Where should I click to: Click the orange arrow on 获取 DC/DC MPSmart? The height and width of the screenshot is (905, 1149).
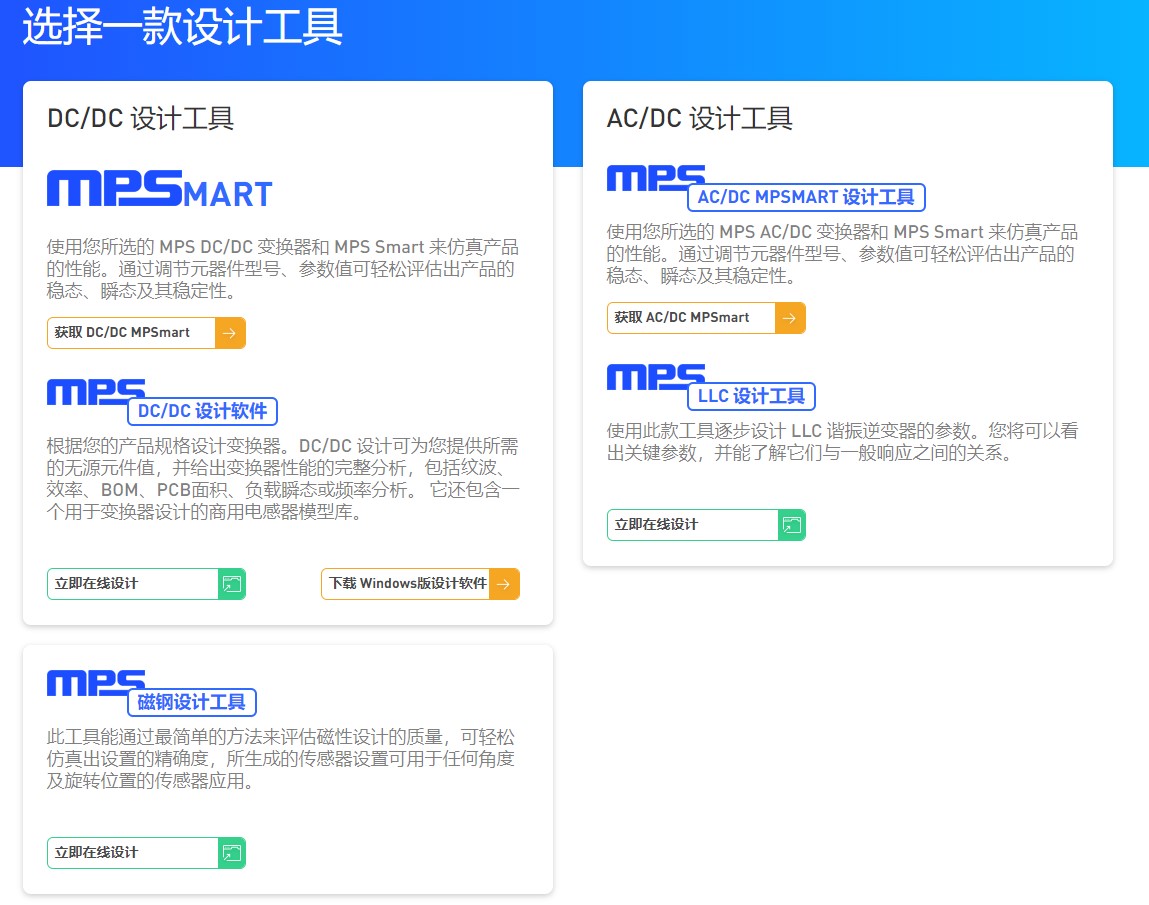[x=233, y=332]
